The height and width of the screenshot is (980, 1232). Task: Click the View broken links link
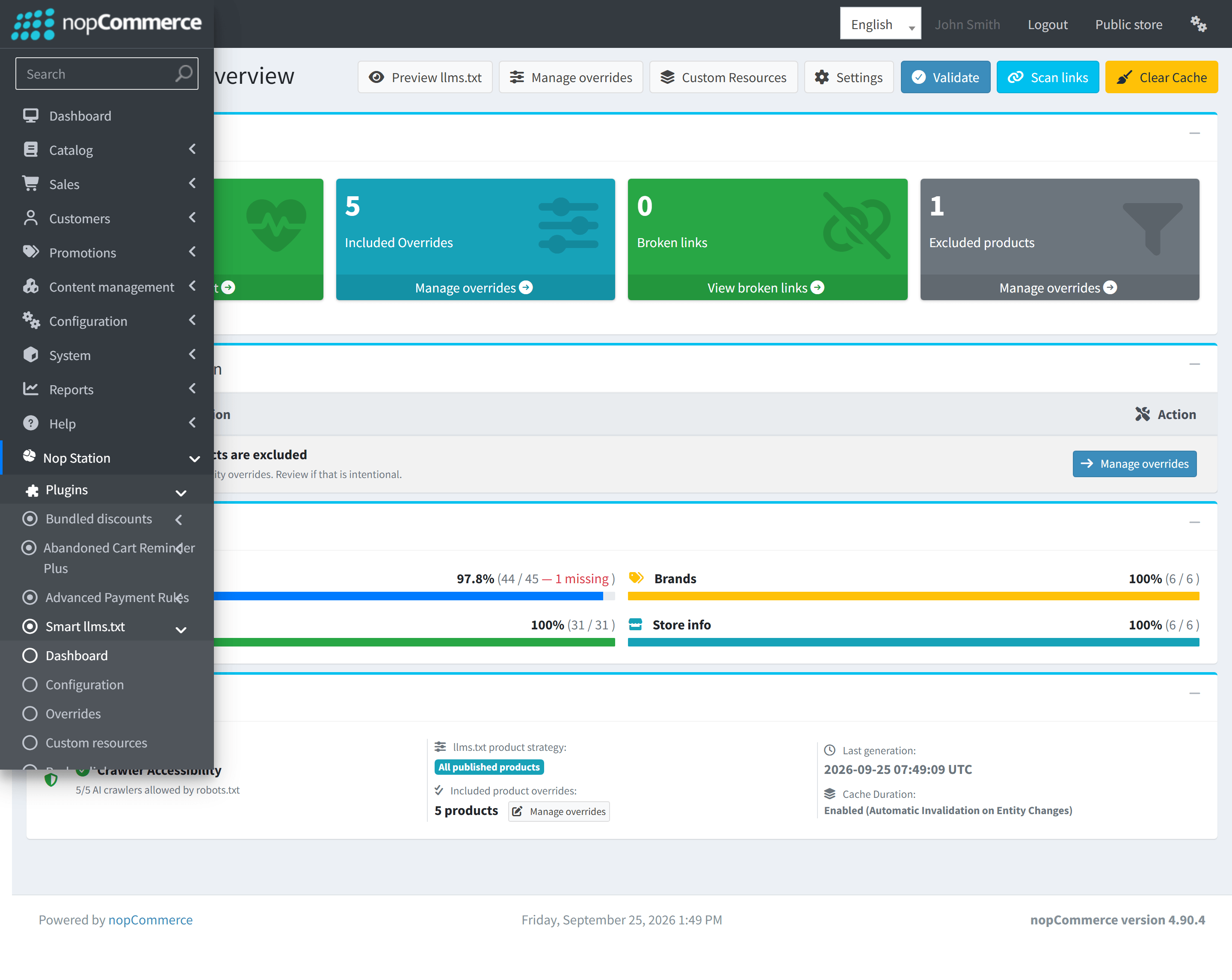coord(765,288)
